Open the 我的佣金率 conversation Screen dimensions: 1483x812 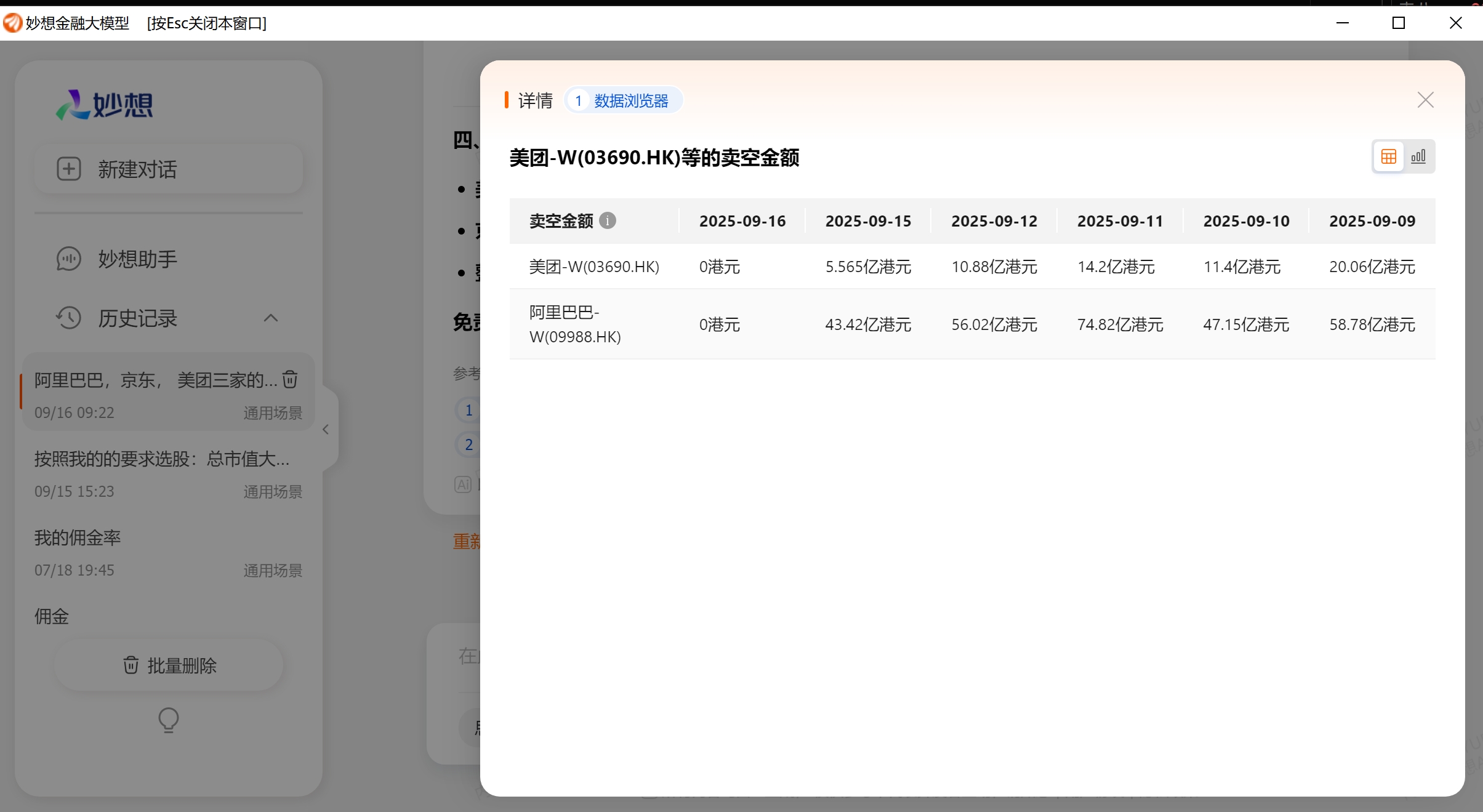pyautogui.click(x=167, y=553)
